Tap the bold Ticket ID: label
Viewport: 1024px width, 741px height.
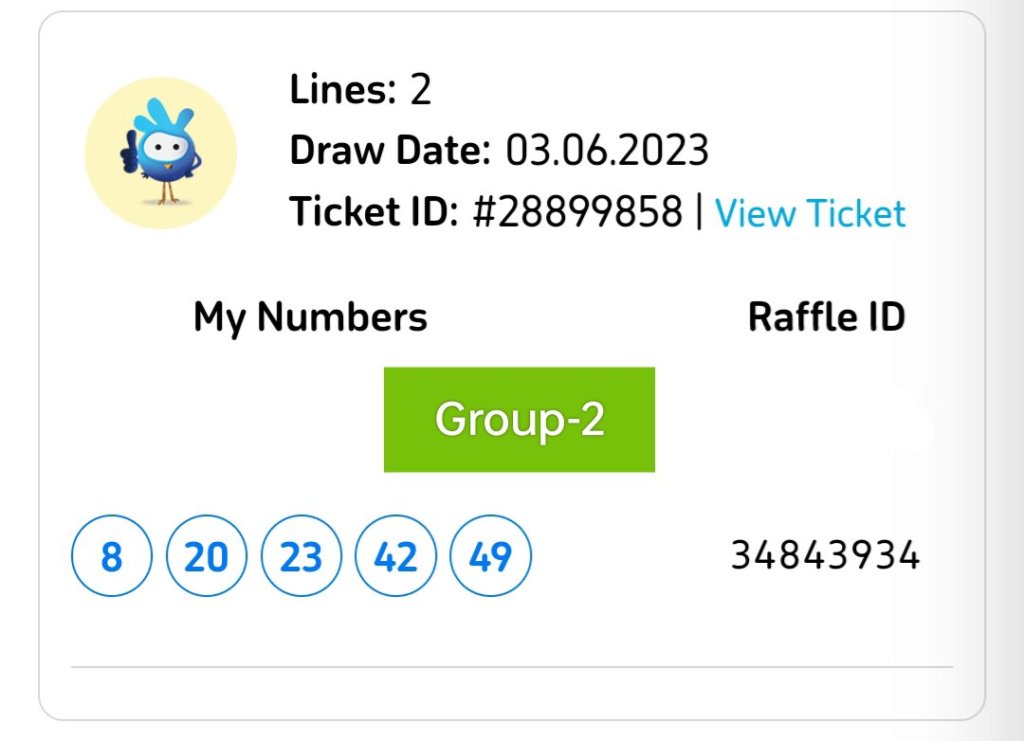coord(374,212)
